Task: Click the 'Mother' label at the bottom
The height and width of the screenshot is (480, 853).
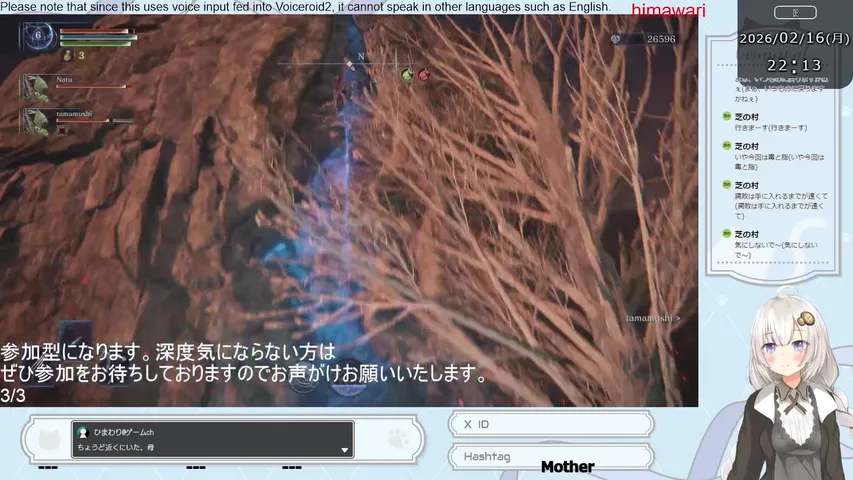Action: (x=567, y=466)
